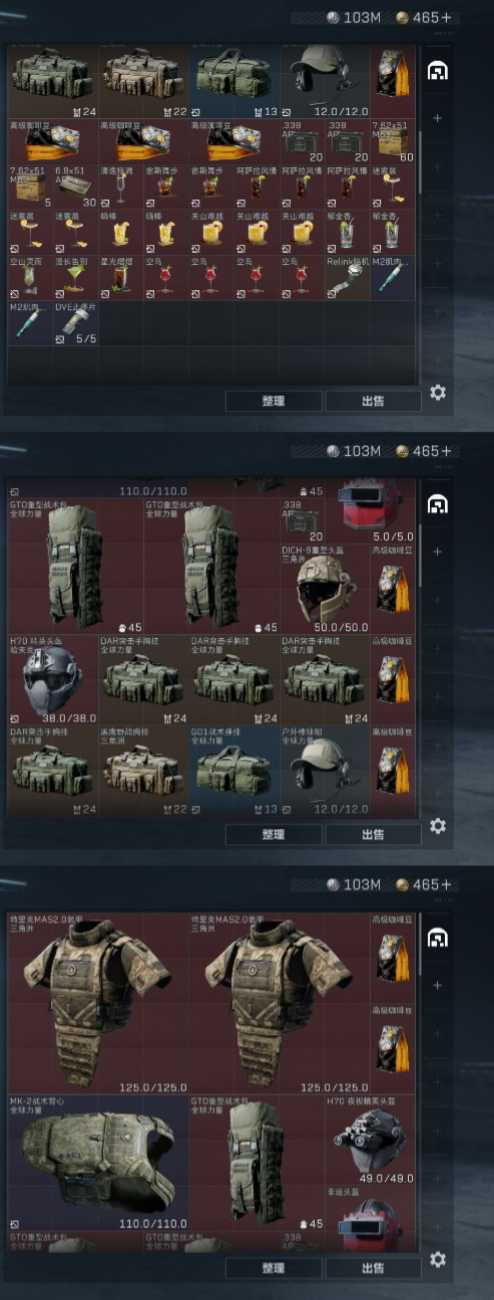Click 整理 below the MK-2 vest view
494x1300 pixels.
click(273, 1267)
